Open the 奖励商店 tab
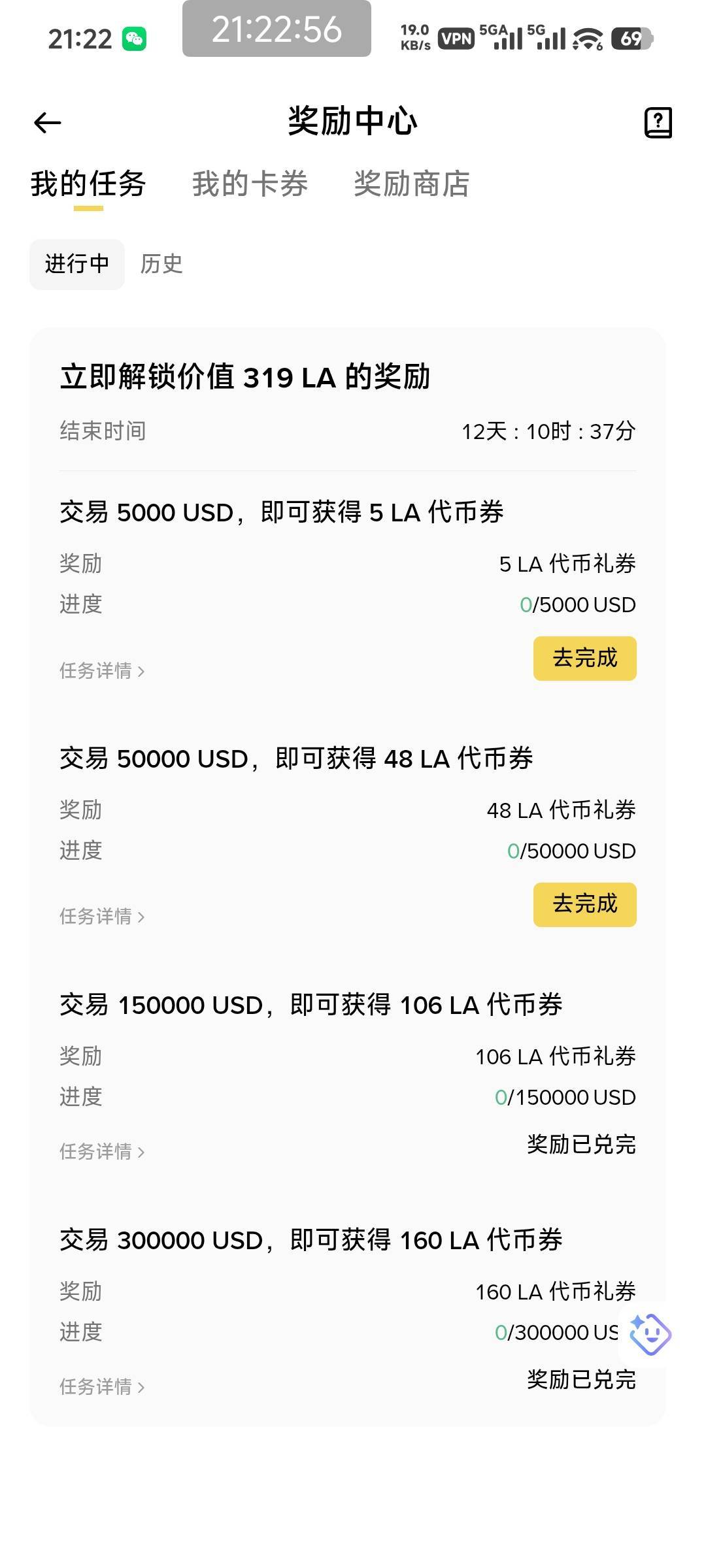Screen dimensions: 706x1568 (x=411, y=184)
